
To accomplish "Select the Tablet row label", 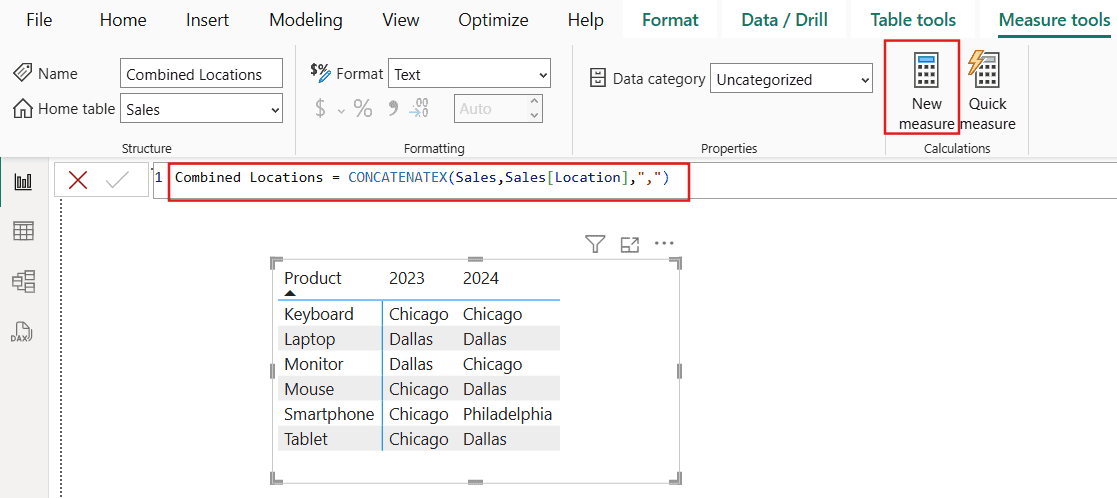I will click(x=306, y=439).
